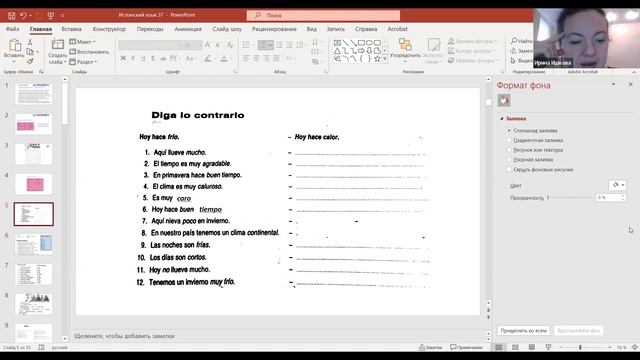This screenshot has width=640, height=360.
Task: Switch to Reading view icon in status bar
Action: click(x=531, y=347)
